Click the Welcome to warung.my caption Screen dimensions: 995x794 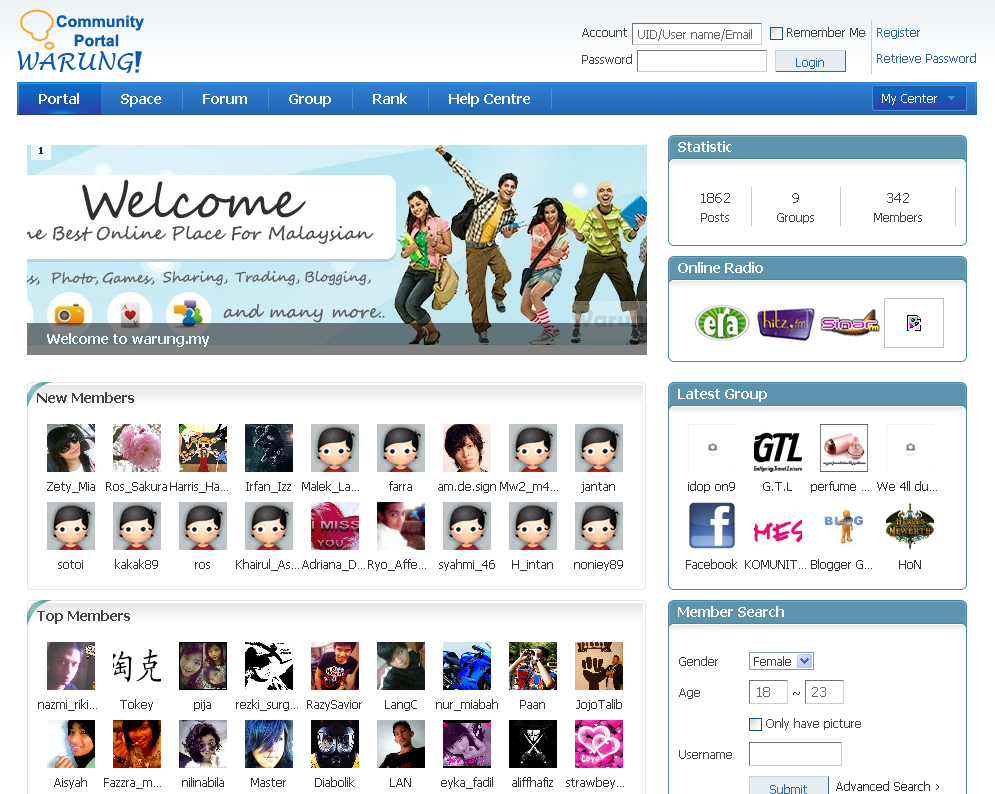[128, 339]
